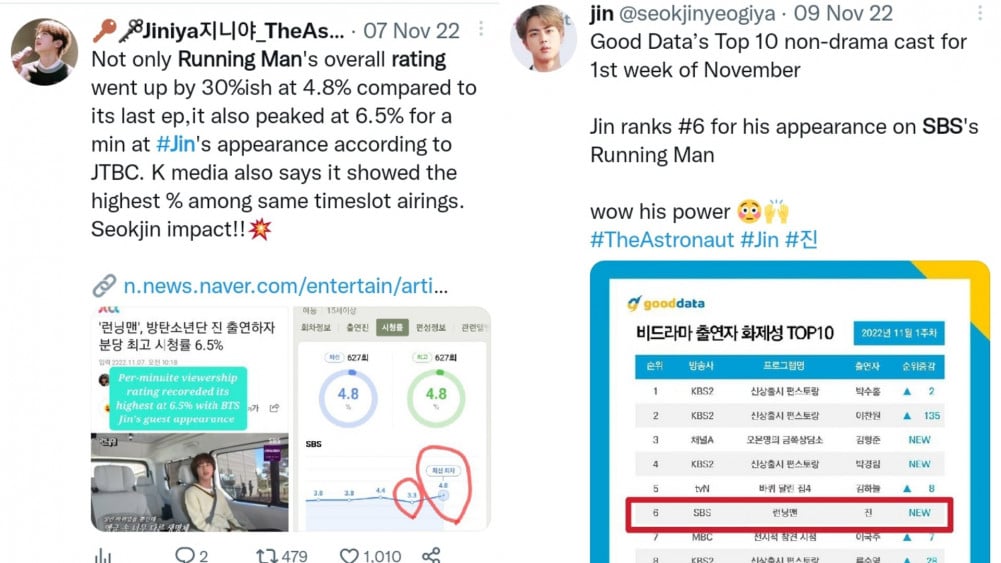The width and height of the screenshot is (1001, 563).
Task: Open the gooddata TOP10 chart image
Action: [790, 412]
